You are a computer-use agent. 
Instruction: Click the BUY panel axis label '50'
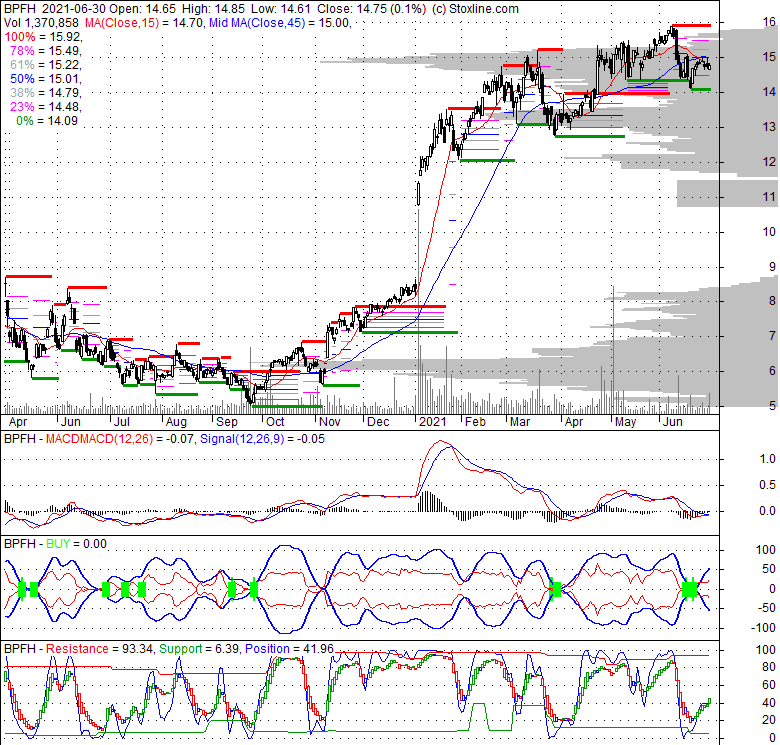[769, 569]
